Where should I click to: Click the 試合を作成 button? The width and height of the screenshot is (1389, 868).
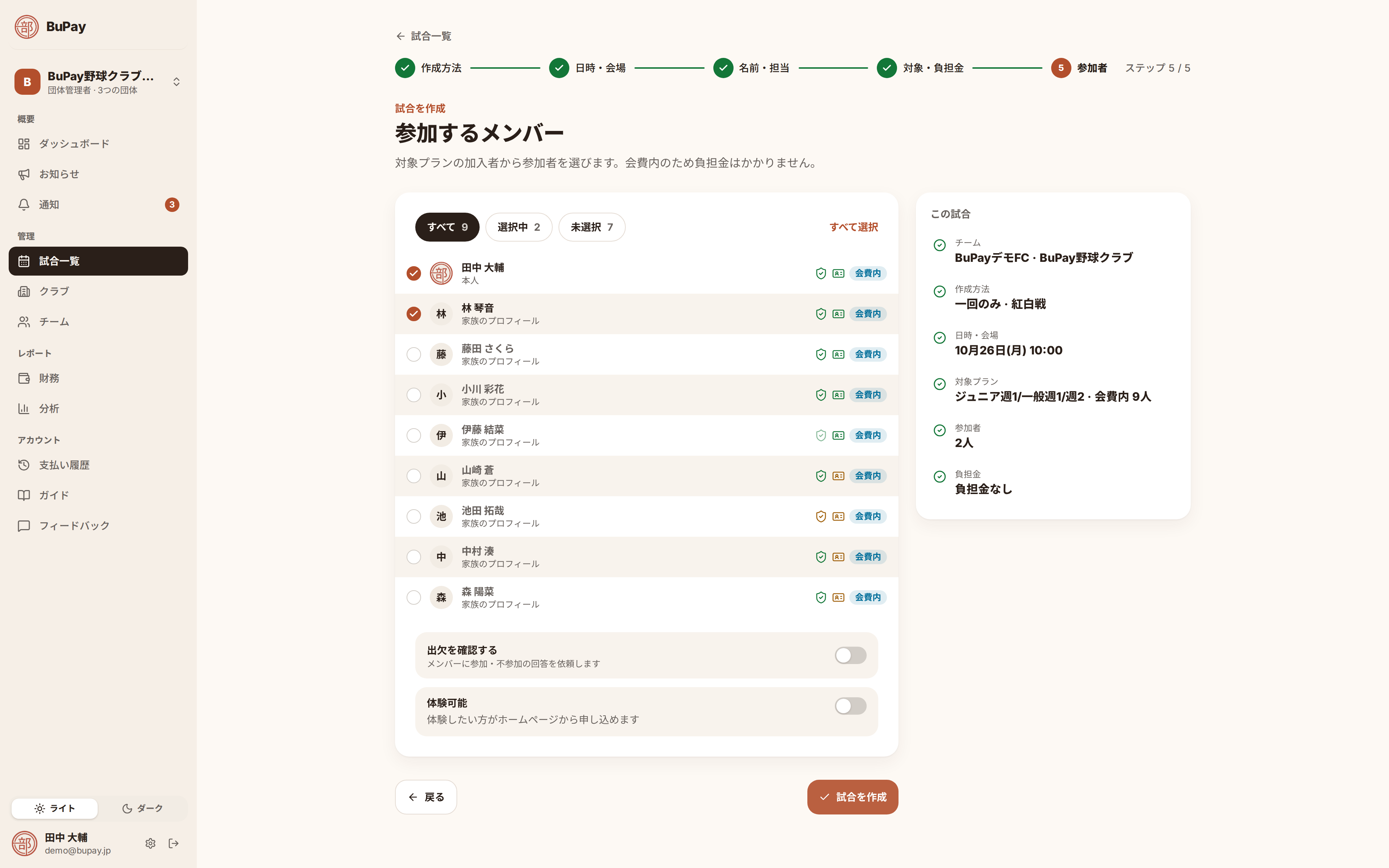[x=852, y=797]
